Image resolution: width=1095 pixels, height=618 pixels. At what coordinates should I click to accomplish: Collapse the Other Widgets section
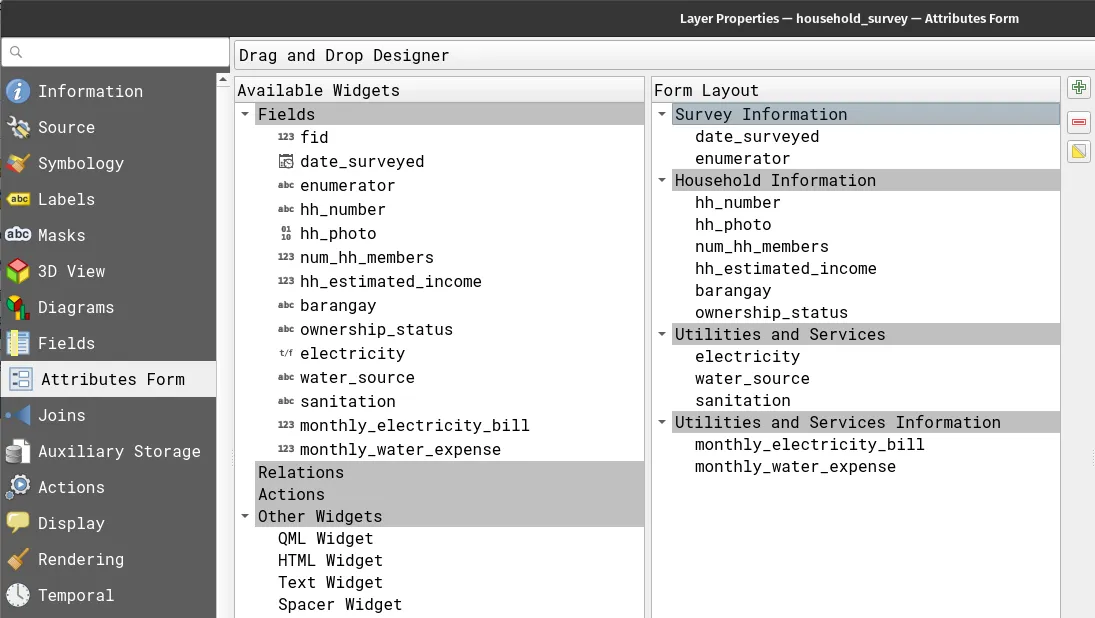coord(245,516)
